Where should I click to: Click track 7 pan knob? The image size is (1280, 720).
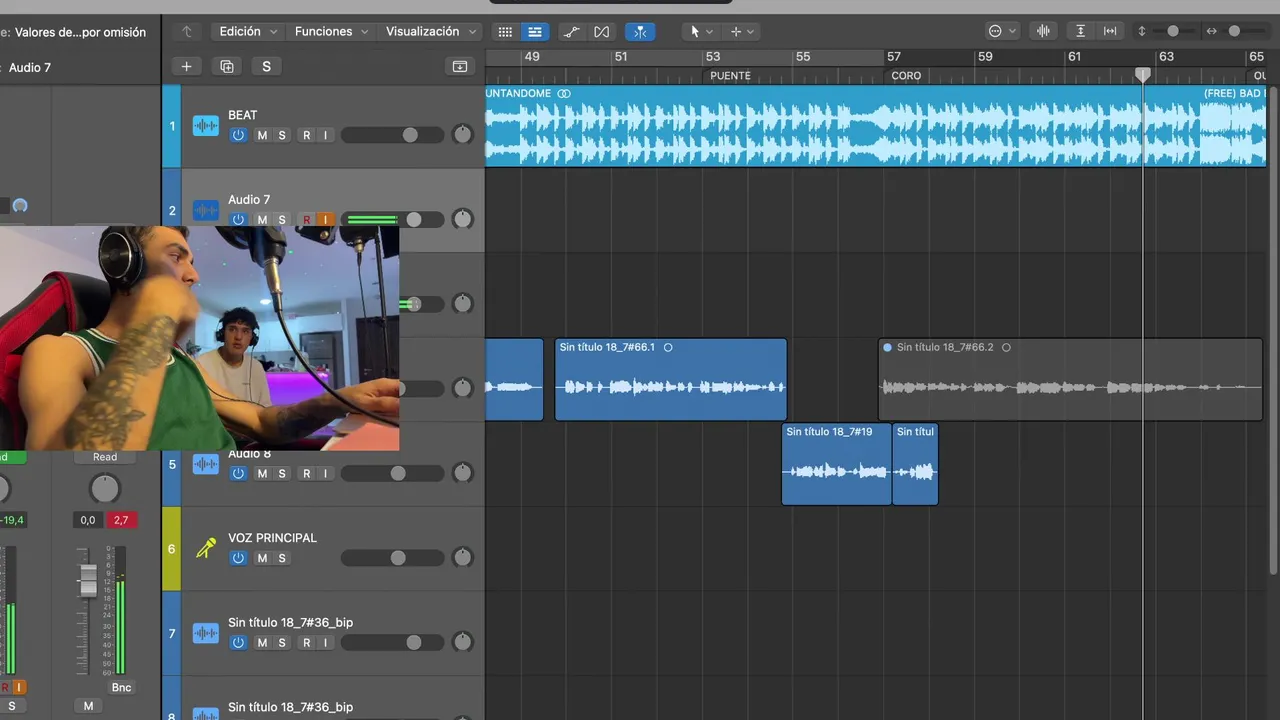coord(462,642)
